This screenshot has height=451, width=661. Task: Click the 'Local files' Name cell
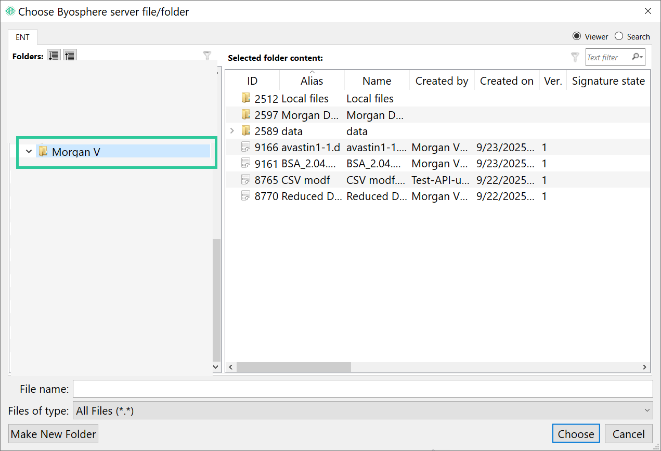pyautogui.click(x=370, y=99)
